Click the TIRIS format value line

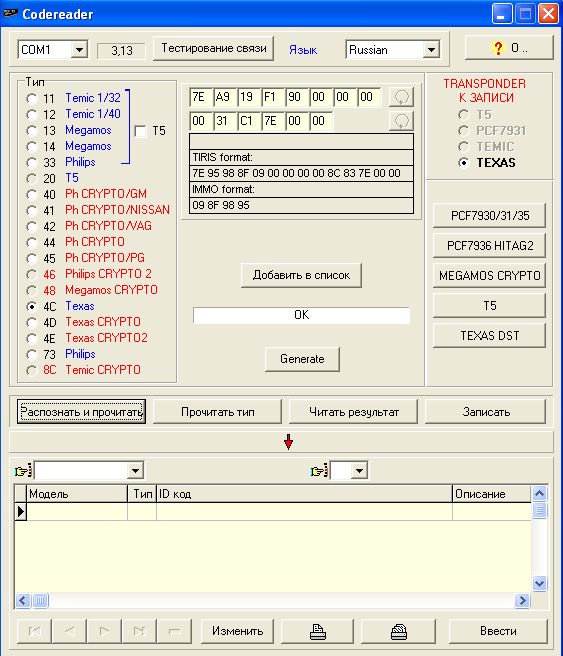point(301,173)
